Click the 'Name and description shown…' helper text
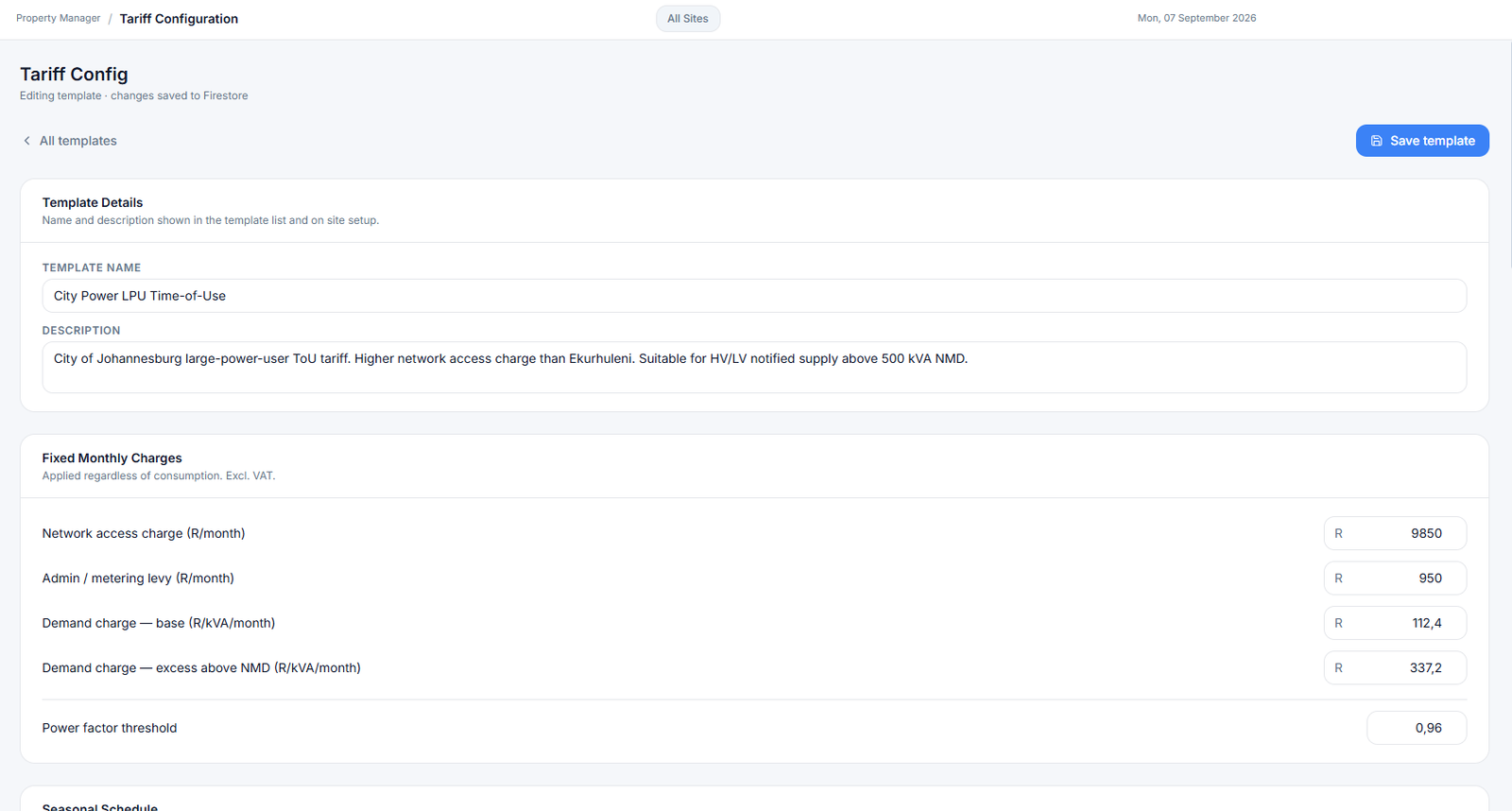 [x=211, y=220]
